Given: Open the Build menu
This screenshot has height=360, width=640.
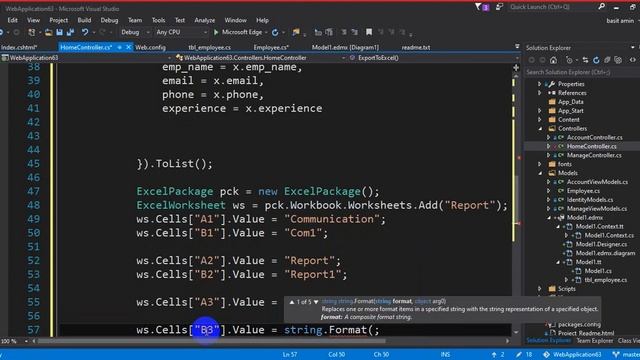Looking at the screenshot, I should [x=84, y=20].
